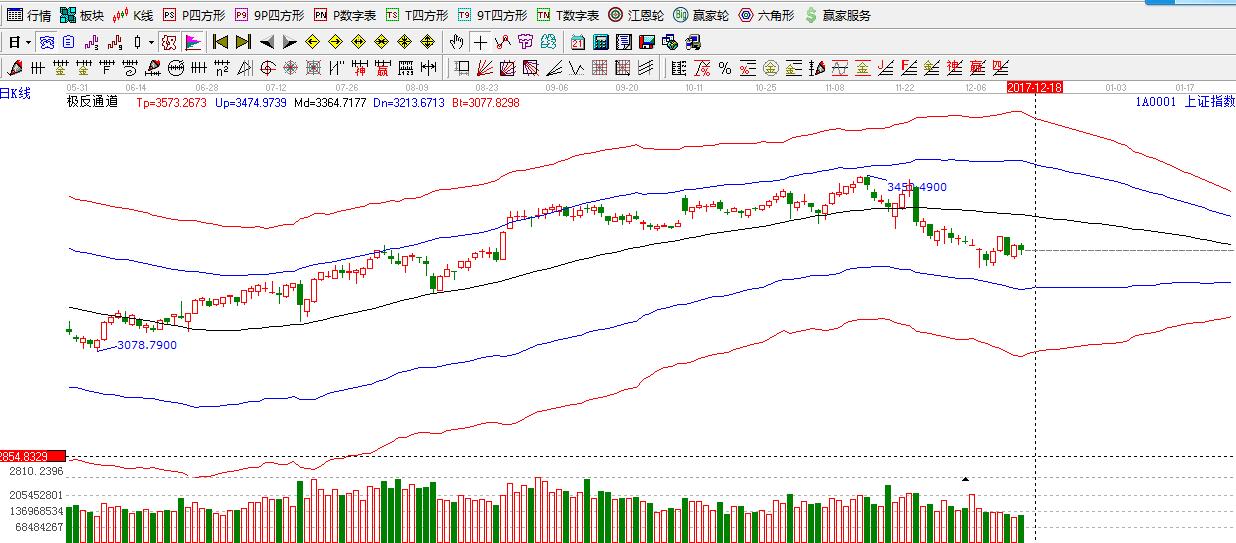Open the calendar icon showing 21
This screenshot has height=543, width=1236.
tap(578, 42)
